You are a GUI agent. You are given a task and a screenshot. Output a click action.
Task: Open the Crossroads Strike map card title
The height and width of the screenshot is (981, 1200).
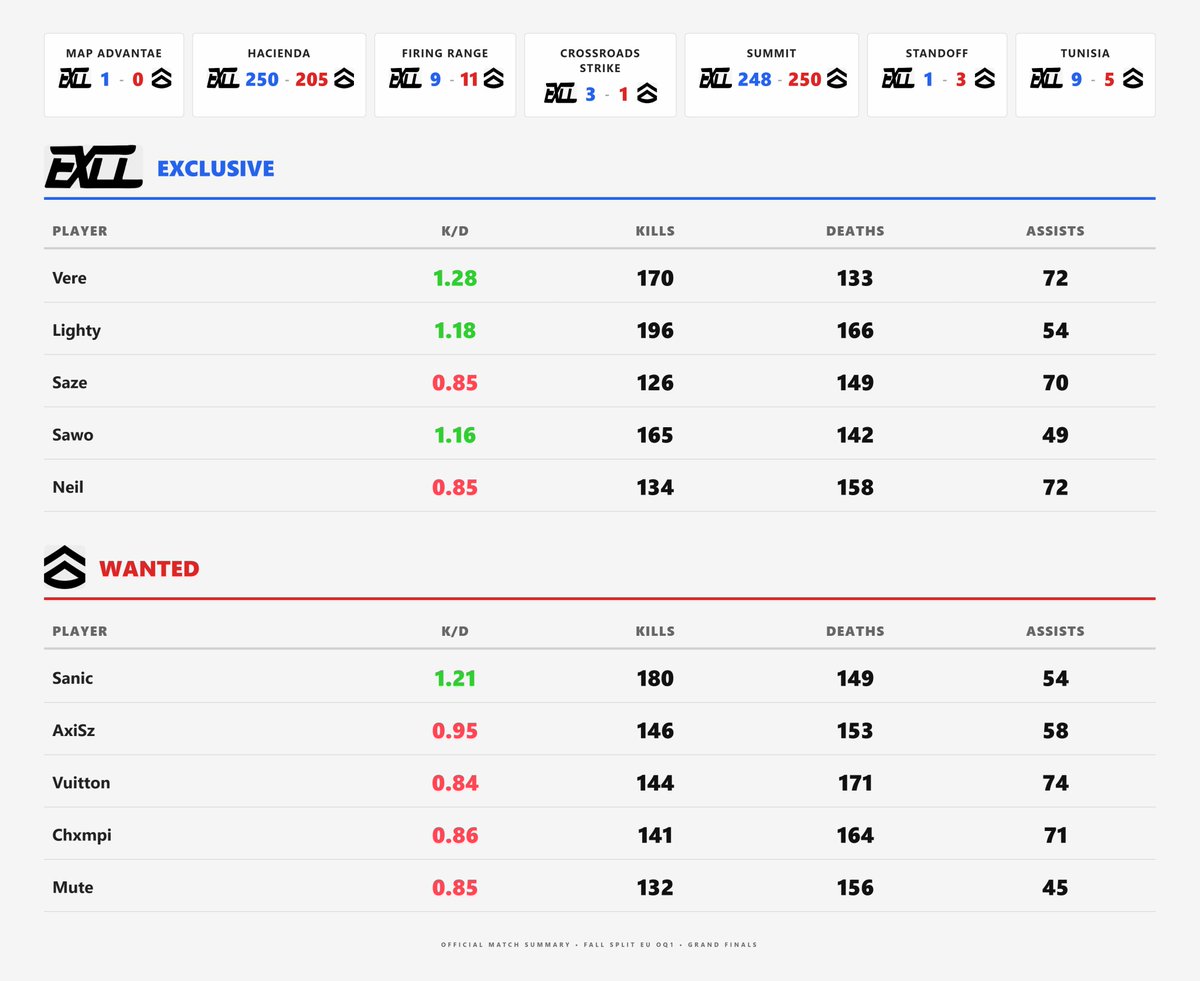600,61
